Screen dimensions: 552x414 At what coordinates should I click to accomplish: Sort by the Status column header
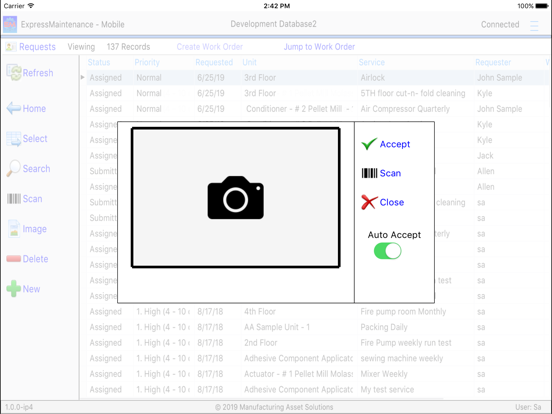tap(99, 62)
